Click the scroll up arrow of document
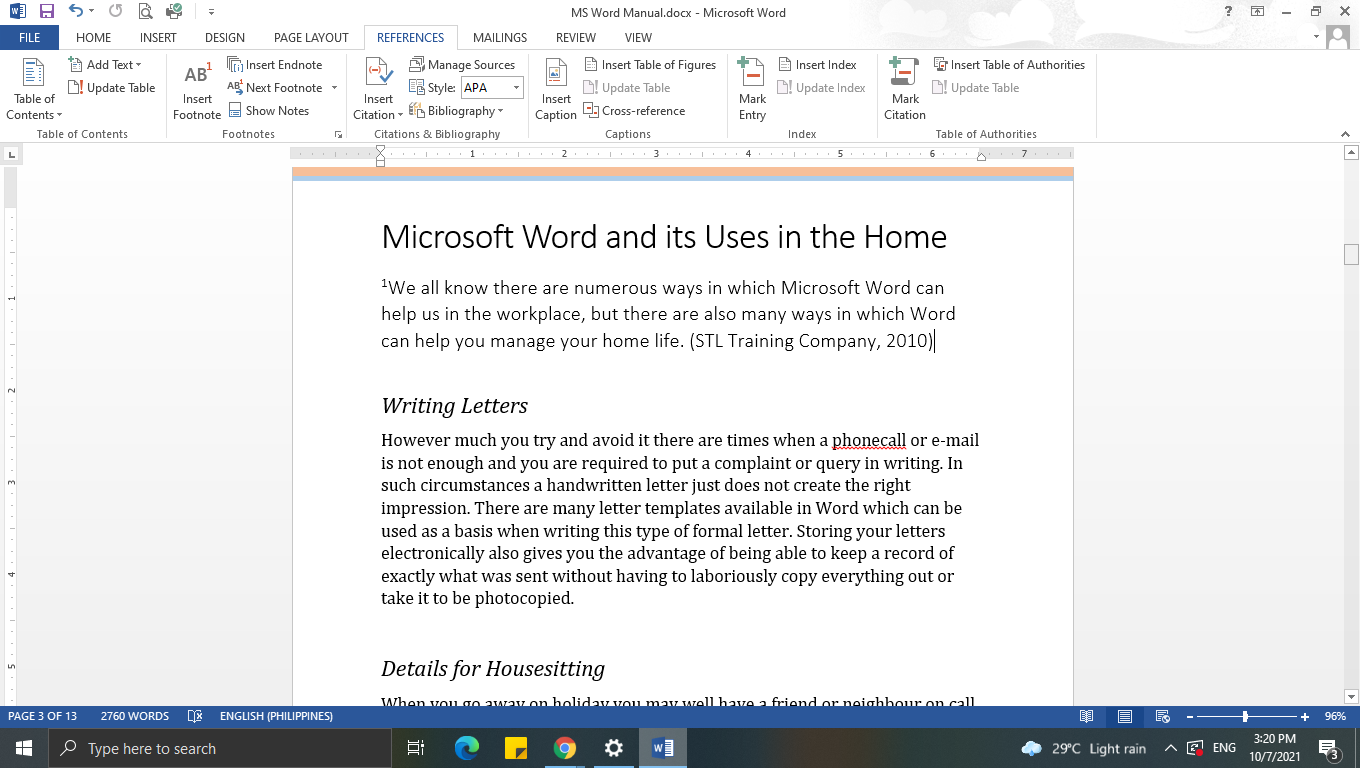Viewport: 1360px width, 768px height. click(x=1351, y=153)
